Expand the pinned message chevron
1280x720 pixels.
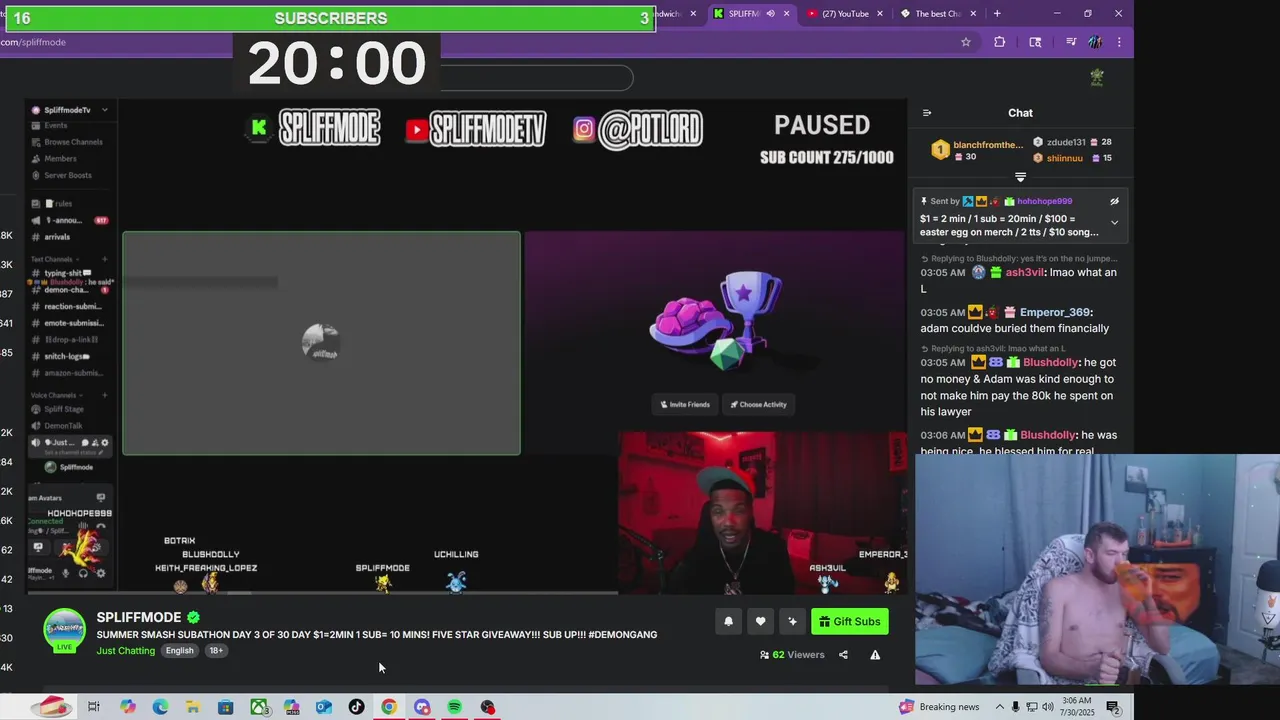(x=1114, y=222)
